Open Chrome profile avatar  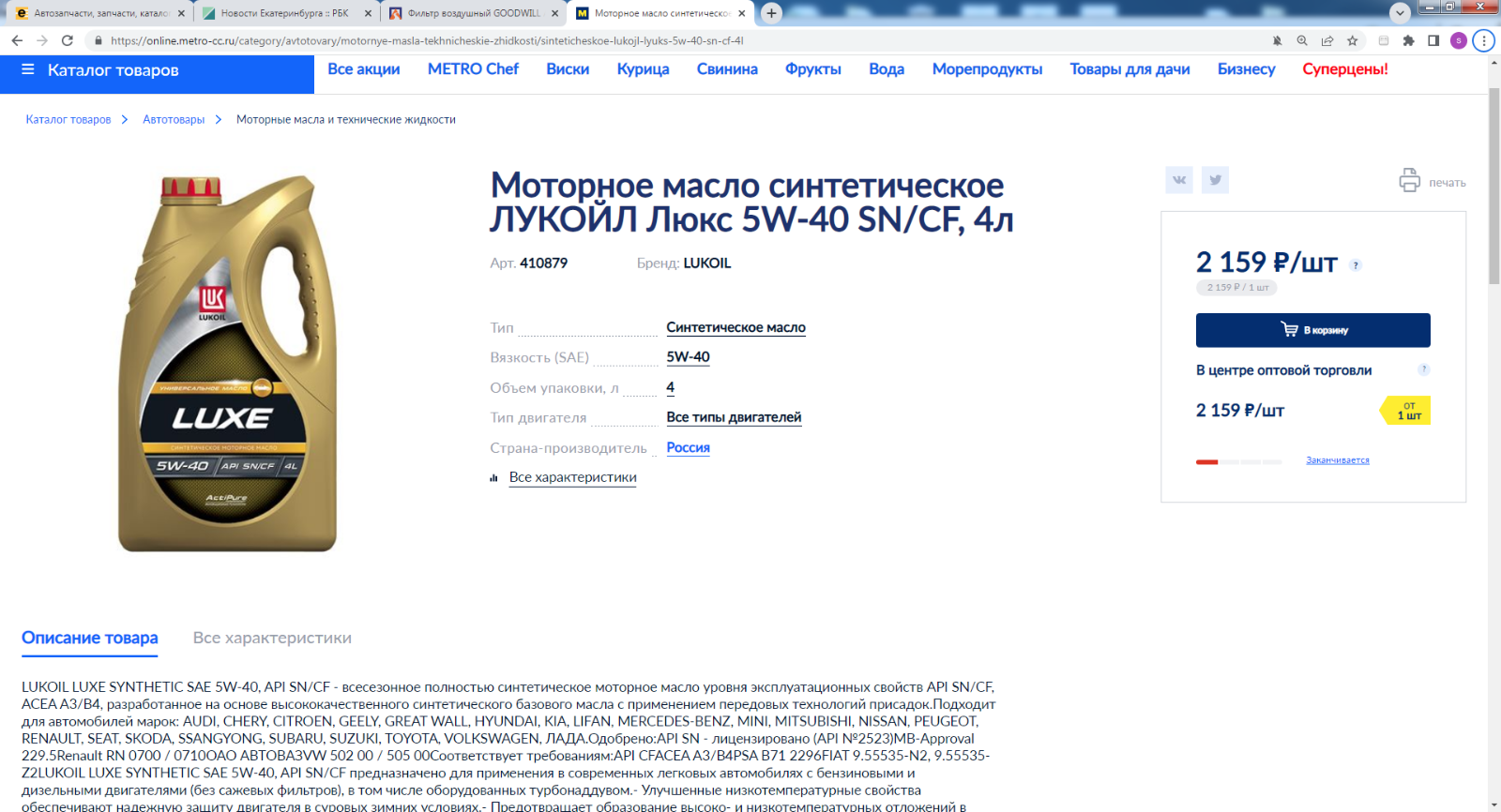click(x=1458, y=40)
